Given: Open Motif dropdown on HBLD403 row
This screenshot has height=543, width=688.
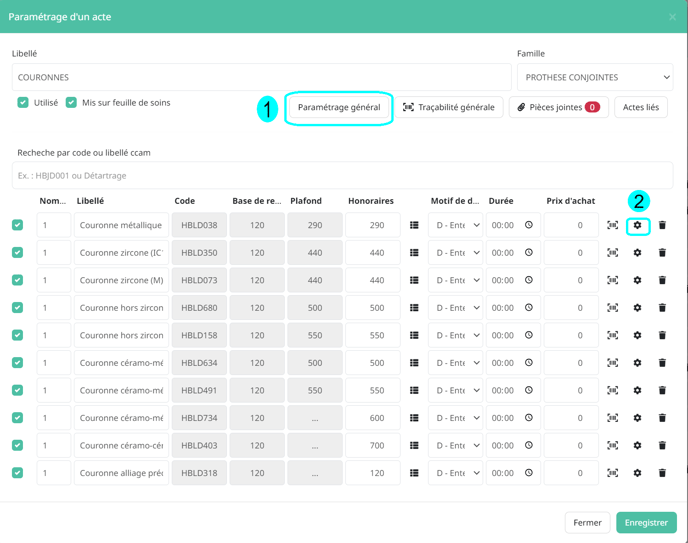Looking at the screenshot, I should click(455, 445).
